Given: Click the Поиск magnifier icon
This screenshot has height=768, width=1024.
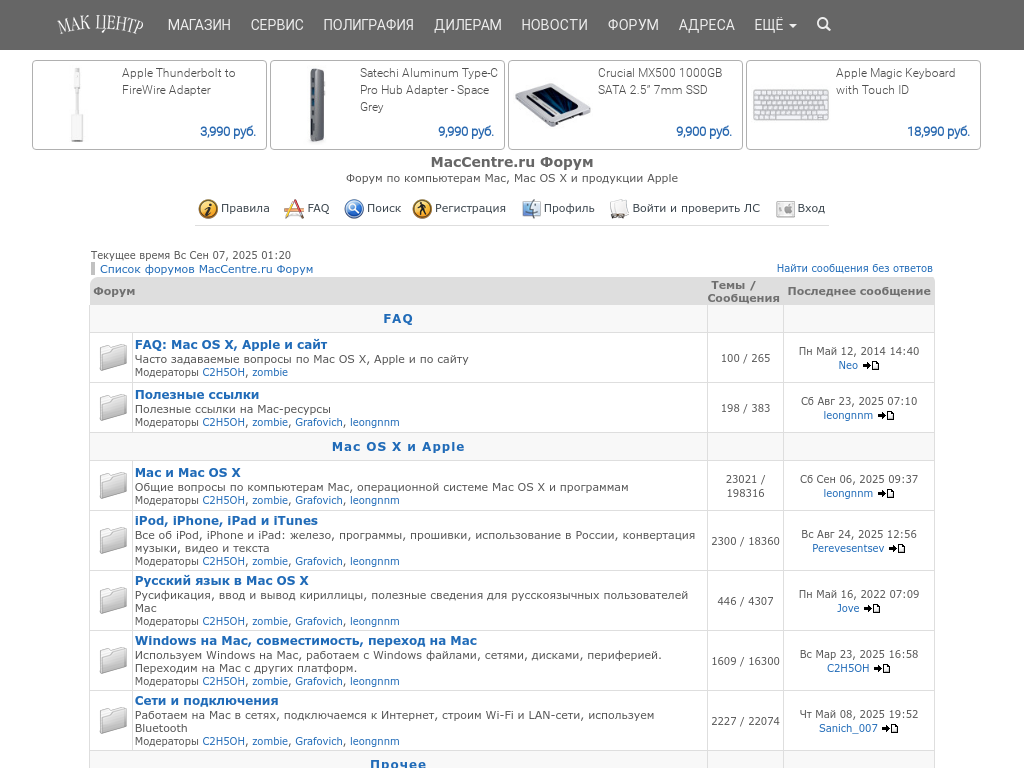Looking at the screenshot, I should (x=354, y=209).
